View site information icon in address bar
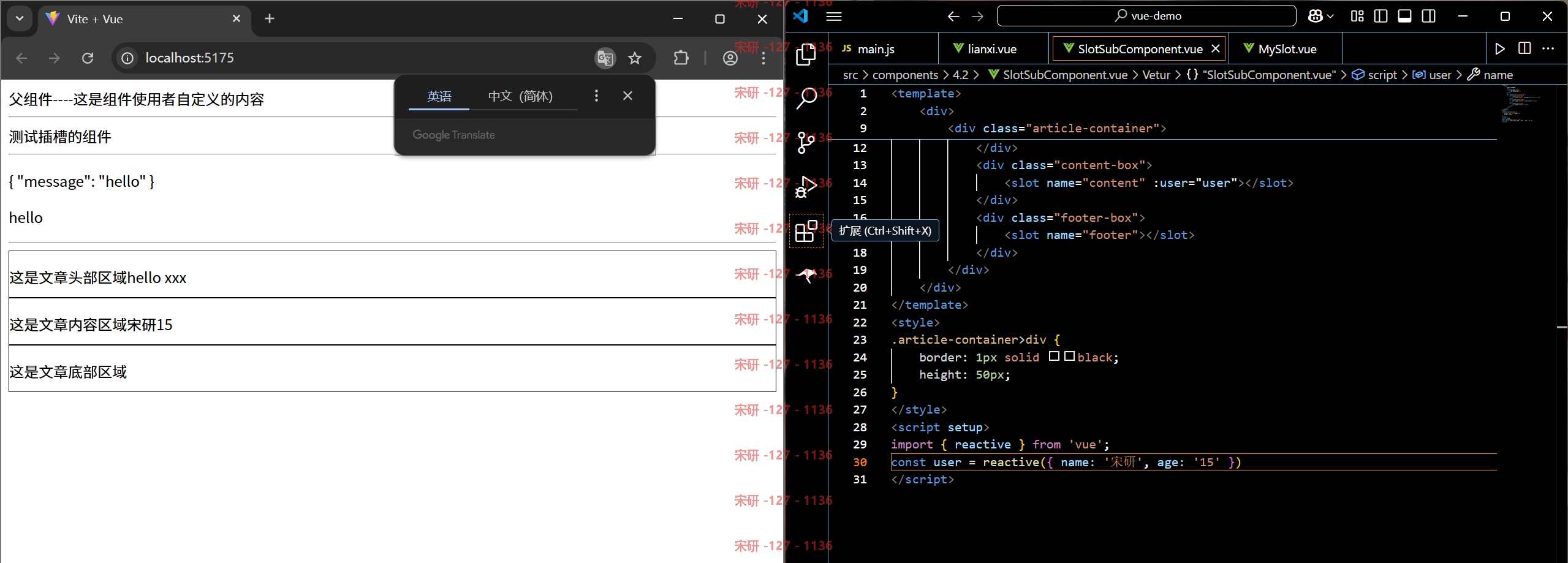Image resolution: width=1568 pixels, height=563 pixels. pos(127,58)
